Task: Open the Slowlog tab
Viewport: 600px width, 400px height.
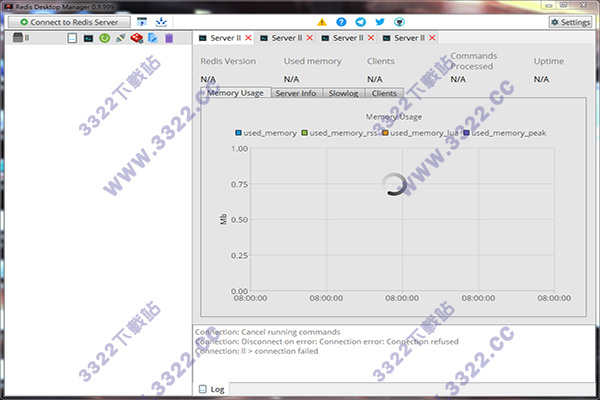Action: tap(343, 93)
